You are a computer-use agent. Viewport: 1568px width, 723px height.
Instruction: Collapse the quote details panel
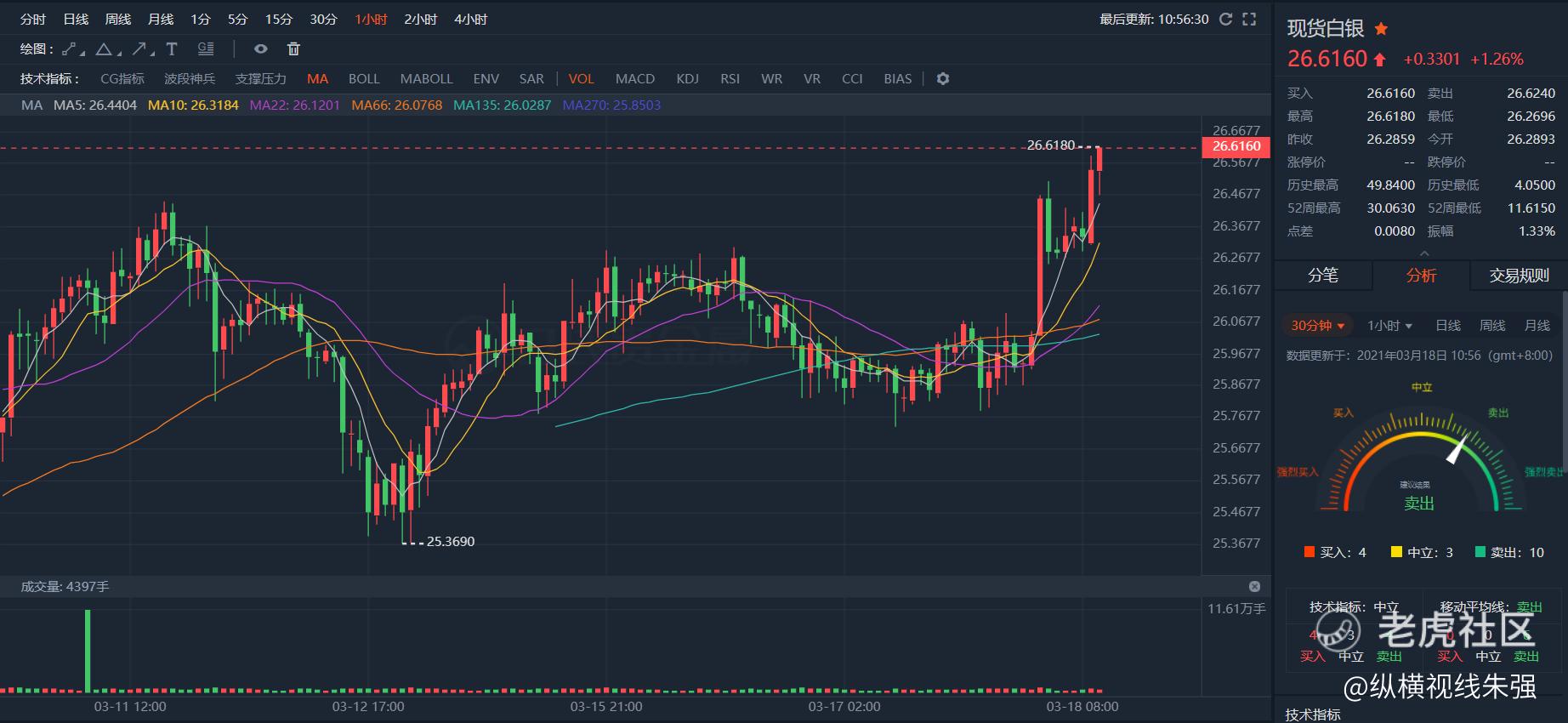pos(1424,253)
